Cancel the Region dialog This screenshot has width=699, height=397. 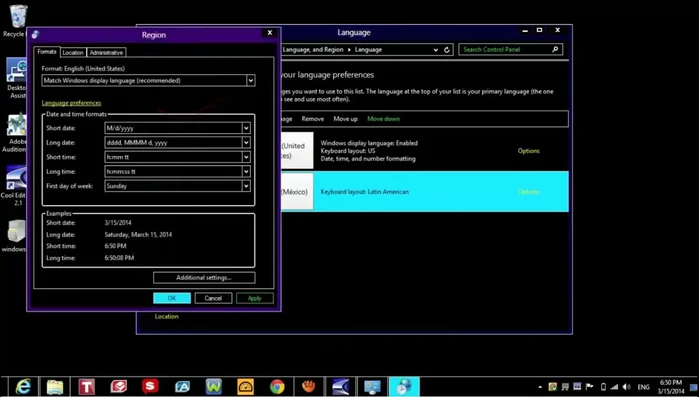213,298
